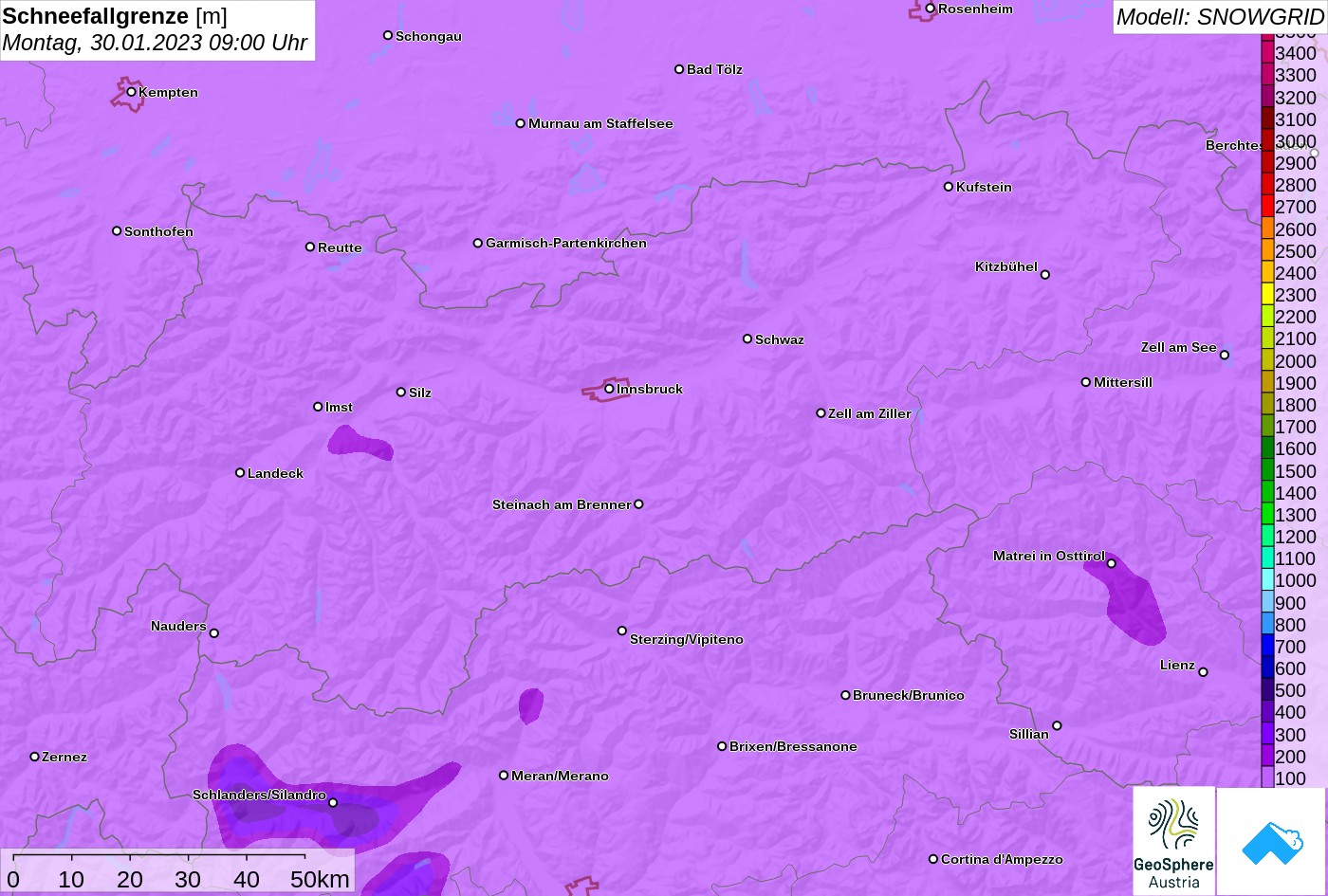Click the Nauders marker dot
The height and width of the screenshot is (896, 1328).
213,633
